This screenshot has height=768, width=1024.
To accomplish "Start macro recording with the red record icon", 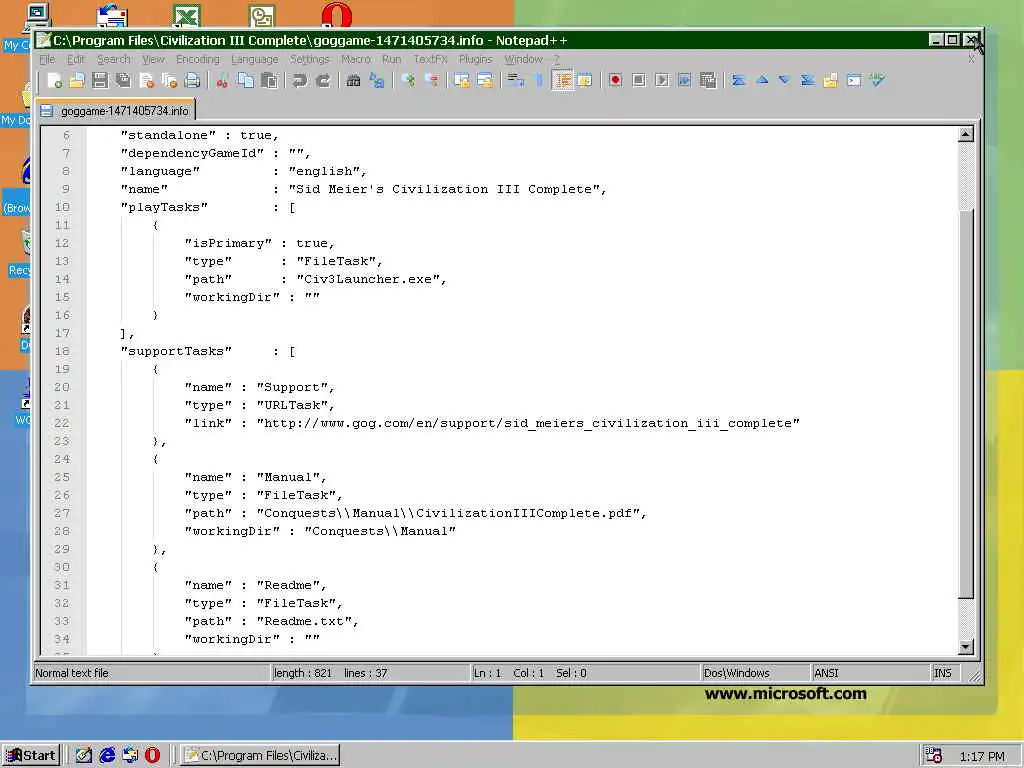I will [615, 80].
